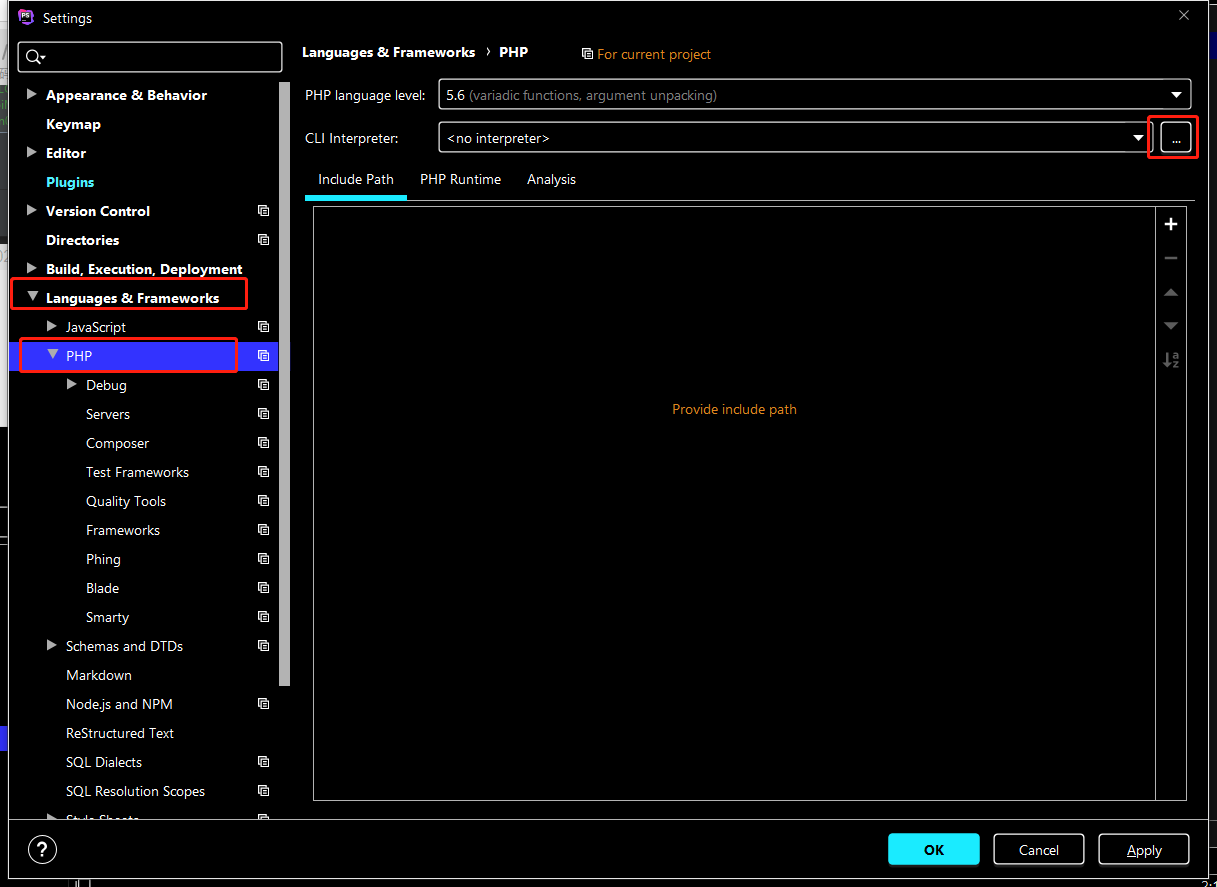The image size is (1217, 887).
Task: Click project-level icon next to Phing
Action: tap(264, 559)
